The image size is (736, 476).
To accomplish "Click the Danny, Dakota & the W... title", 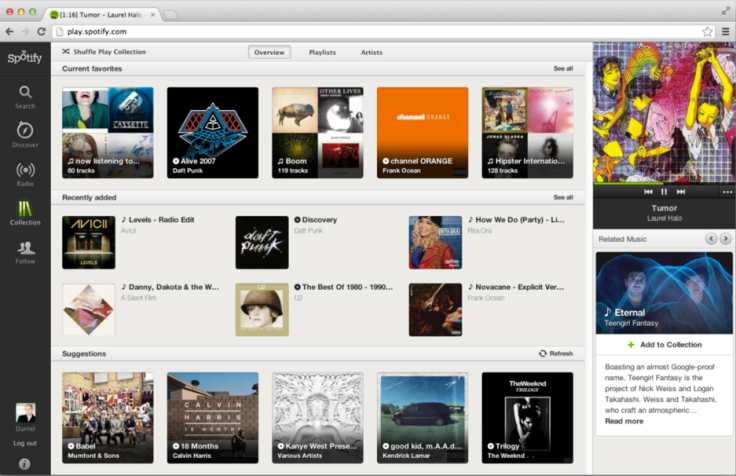I will (x=174, y=287).
